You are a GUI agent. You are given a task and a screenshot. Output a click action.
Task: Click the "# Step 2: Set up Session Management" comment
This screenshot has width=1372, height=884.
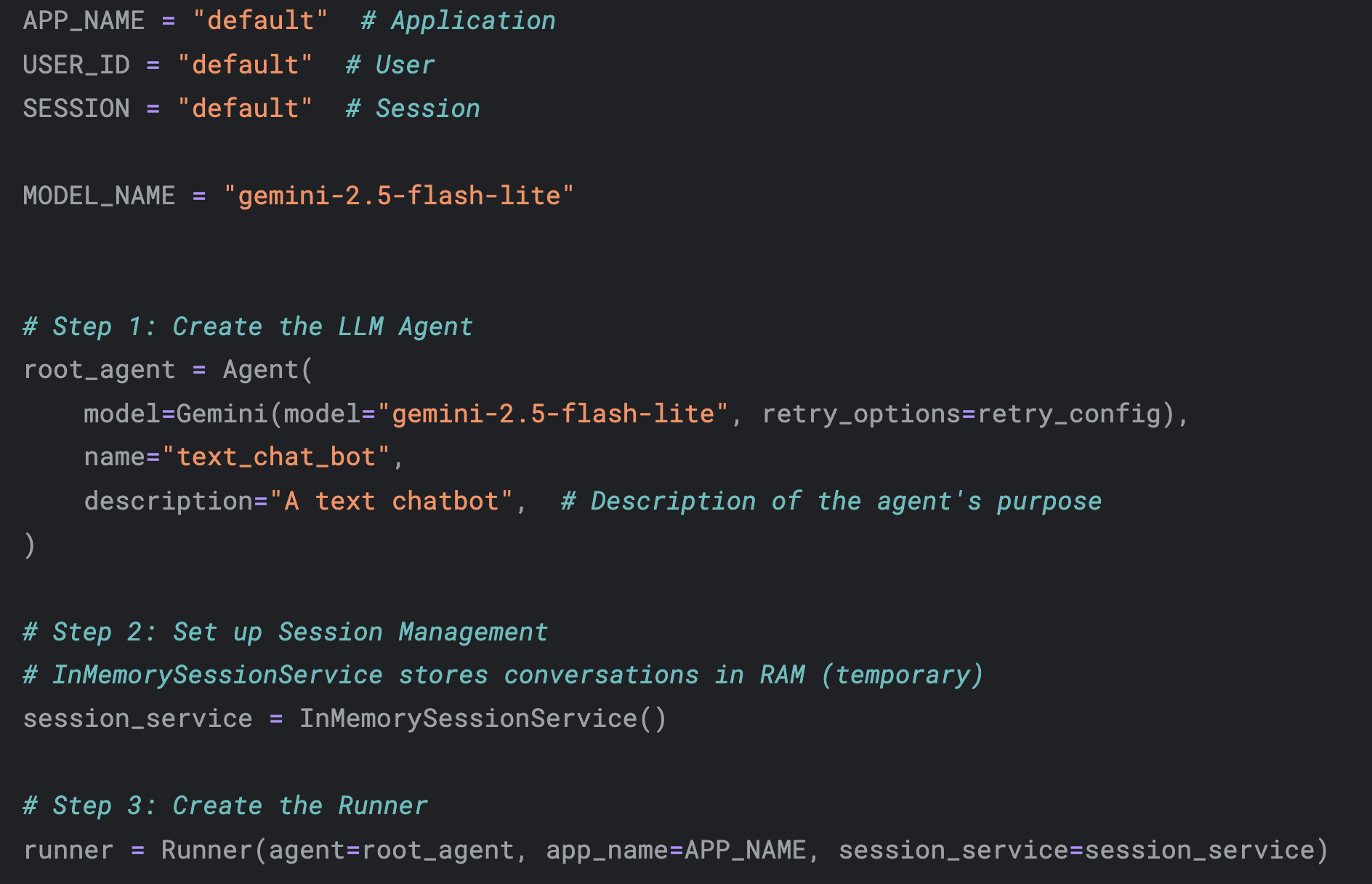coord(285,632)
